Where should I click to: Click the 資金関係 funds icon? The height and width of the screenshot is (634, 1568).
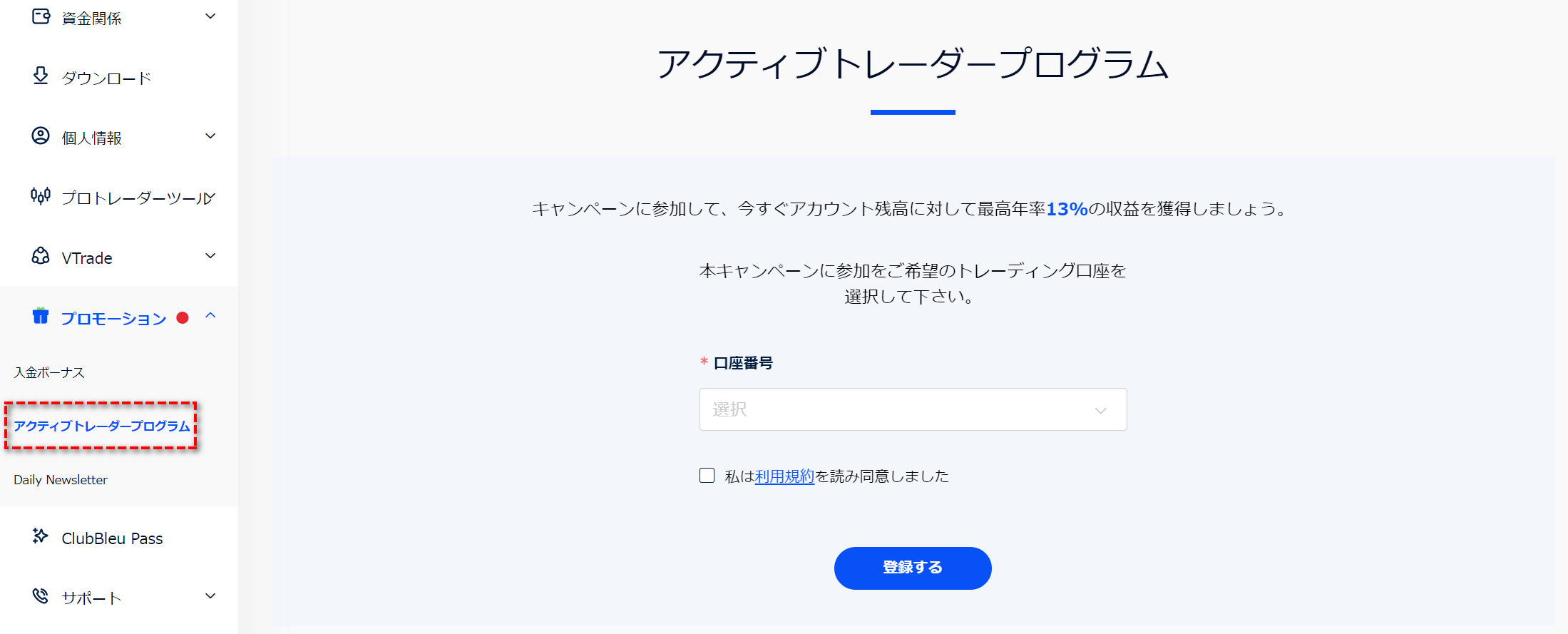coord(41,16)
